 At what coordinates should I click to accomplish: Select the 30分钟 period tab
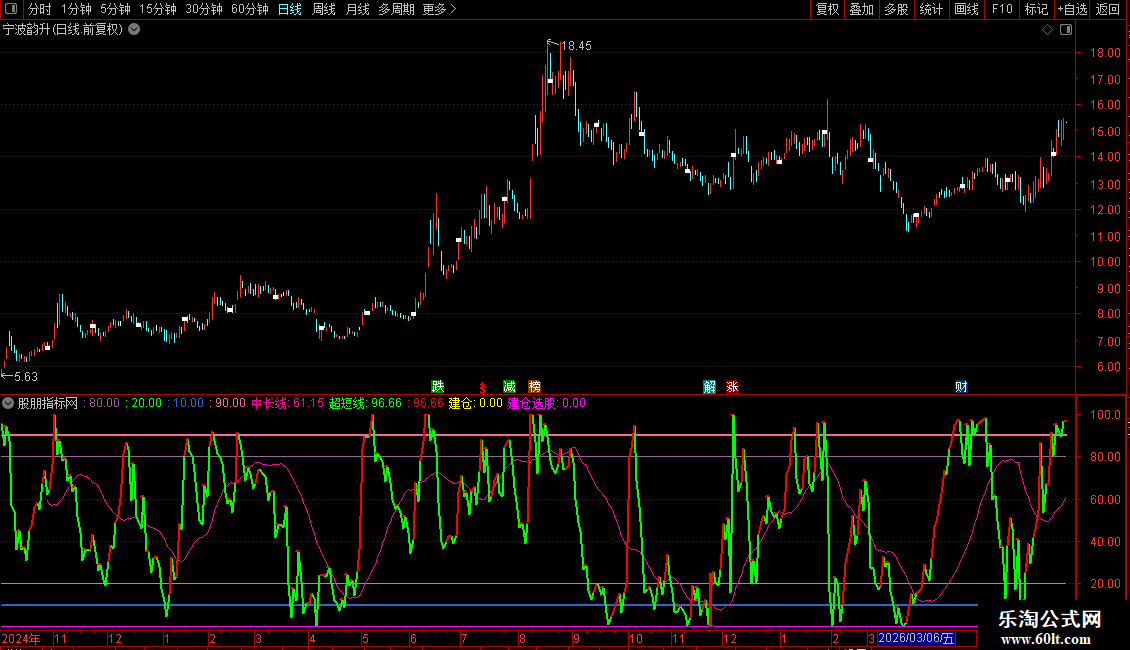click(x=204, y=9)
